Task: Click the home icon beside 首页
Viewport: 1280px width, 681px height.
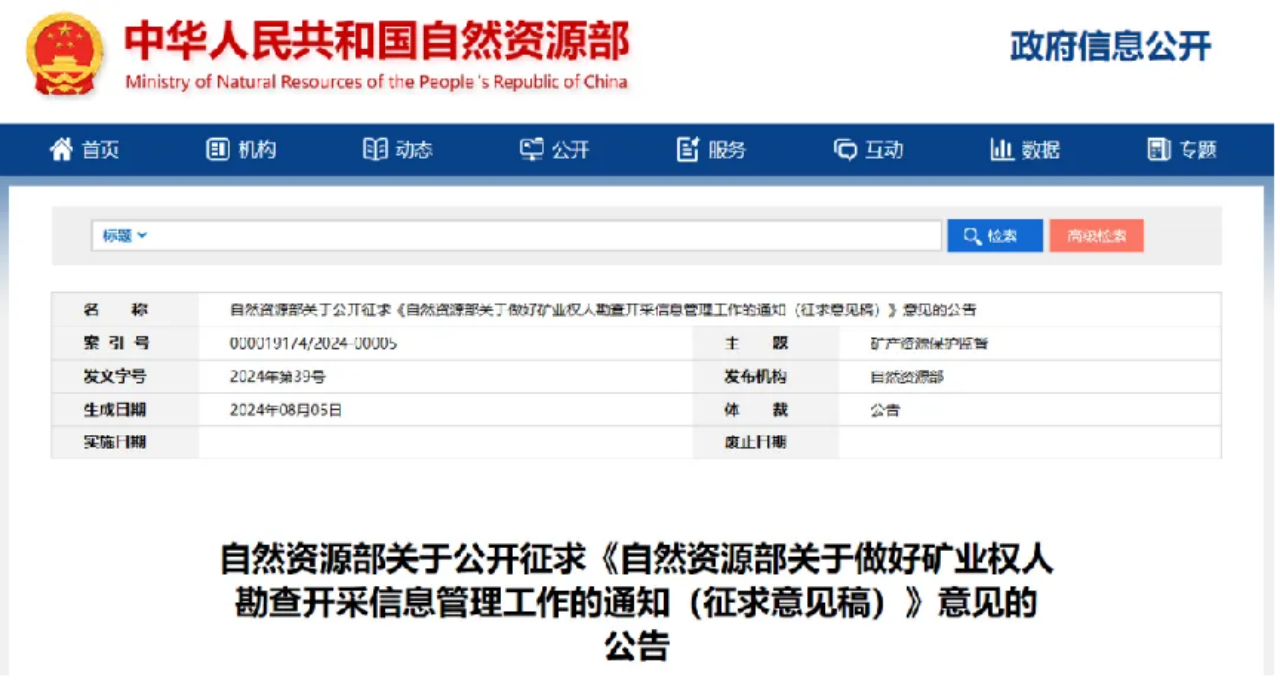Action: click(62, 150)
